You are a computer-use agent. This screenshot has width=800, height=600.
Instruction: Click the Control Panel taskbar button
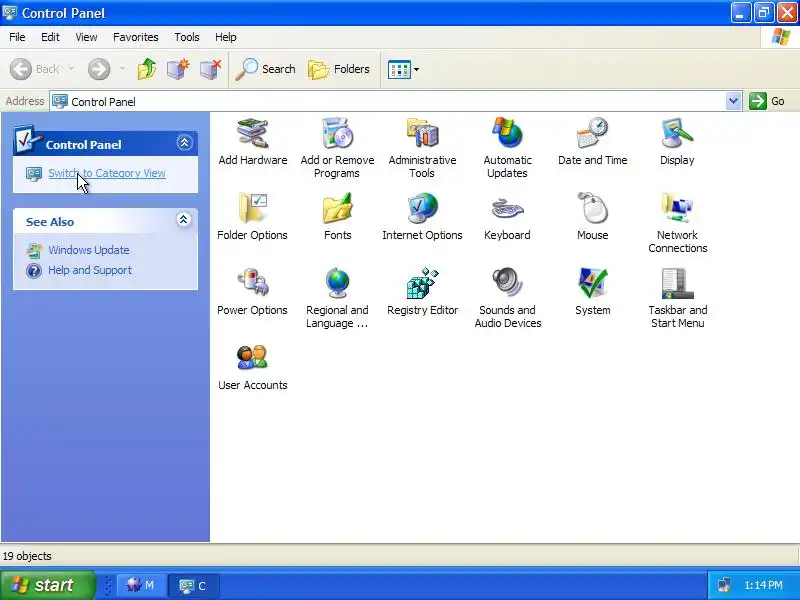[x=194, y=586]
